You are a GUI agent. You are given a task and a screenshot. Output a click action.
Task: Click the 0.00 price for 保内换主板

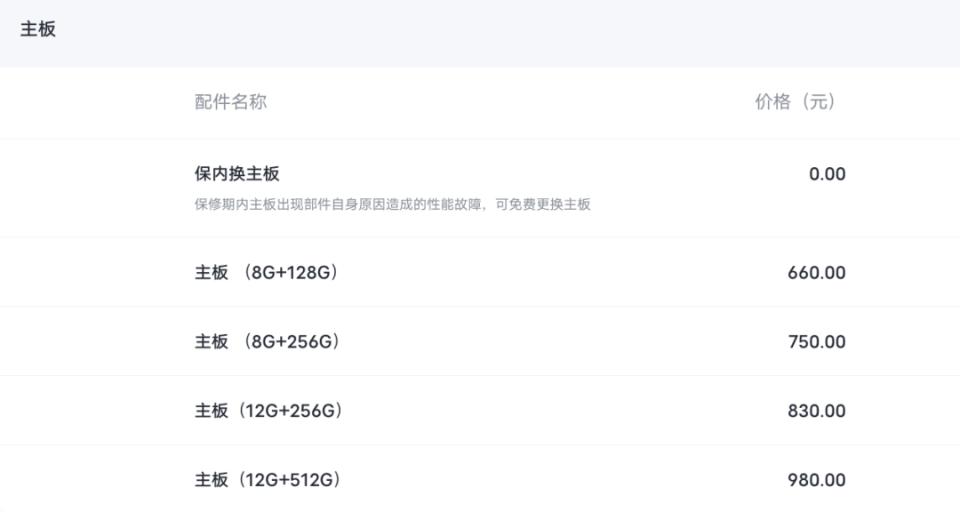[x=827, y=174]
